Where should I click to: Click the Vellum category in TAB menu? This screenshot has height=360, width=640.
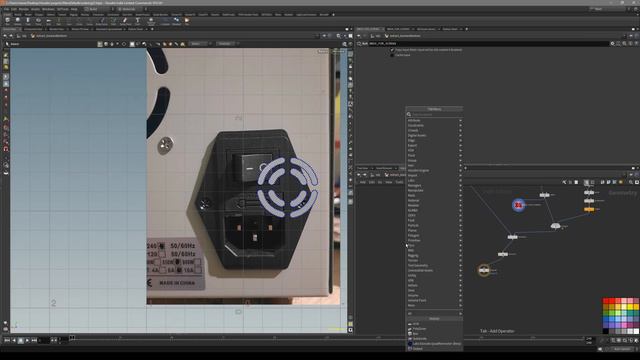point(434,285)
